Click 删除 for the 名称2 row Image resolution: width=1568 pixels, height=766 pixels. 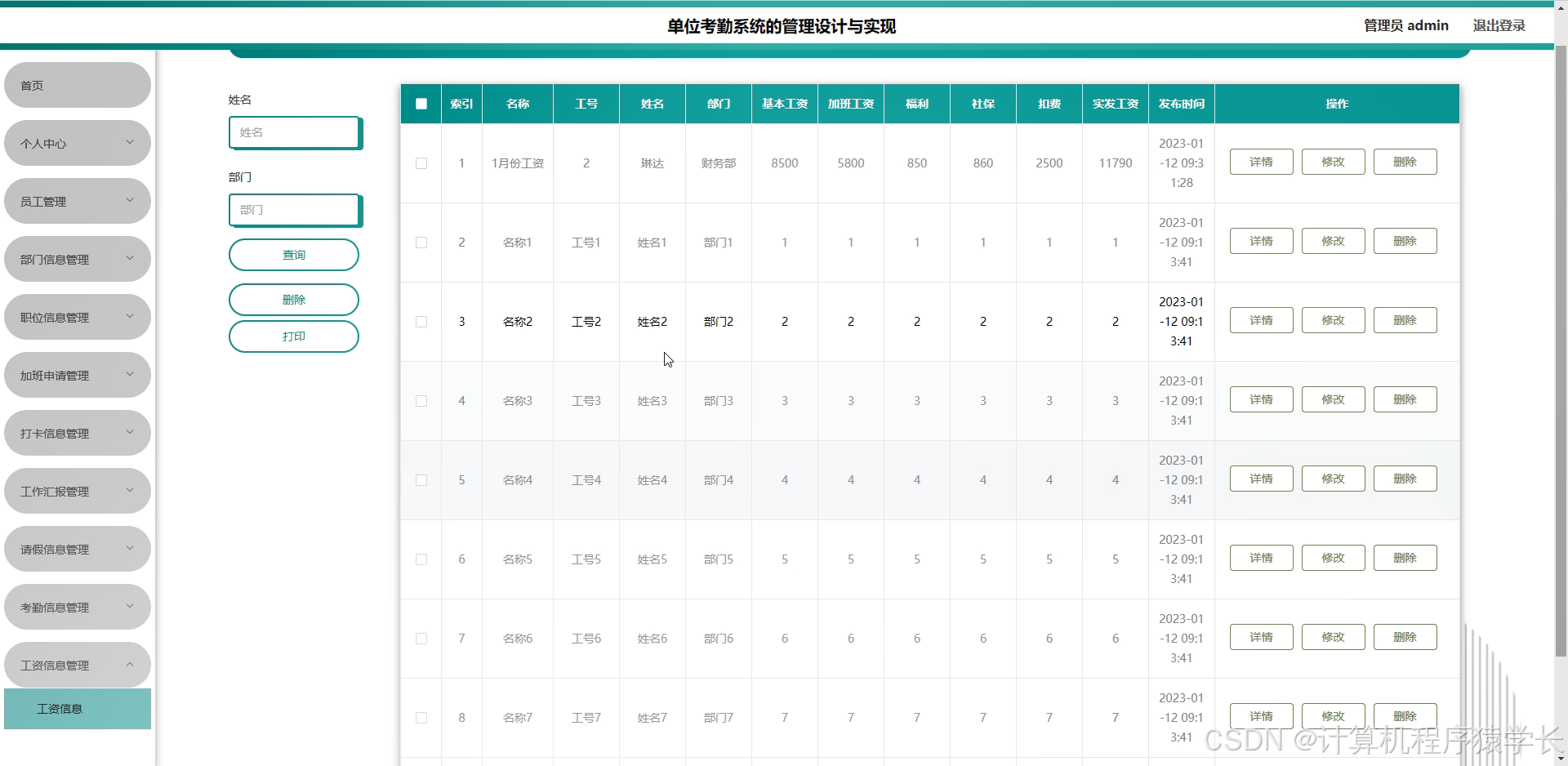coord(1405,320)
